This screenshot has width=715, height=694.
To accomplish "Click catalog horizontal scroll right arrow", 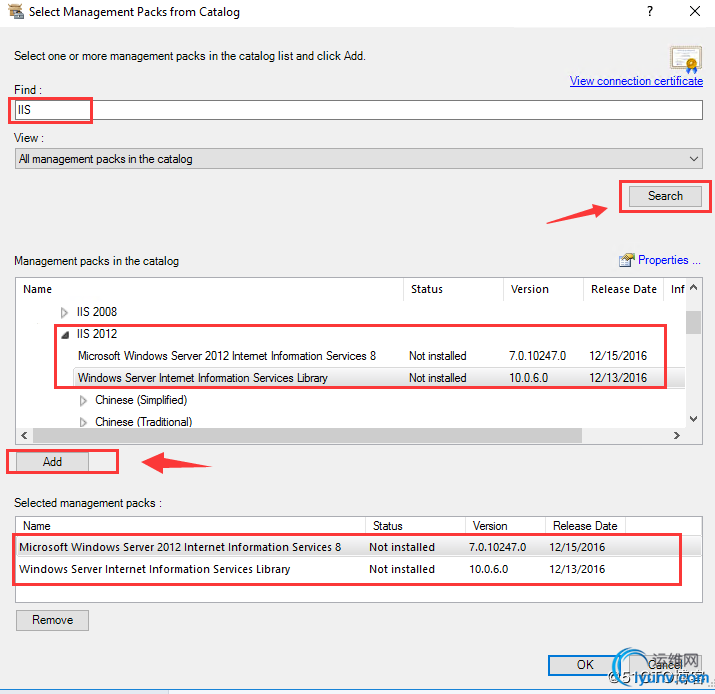I will pos(677,435).
